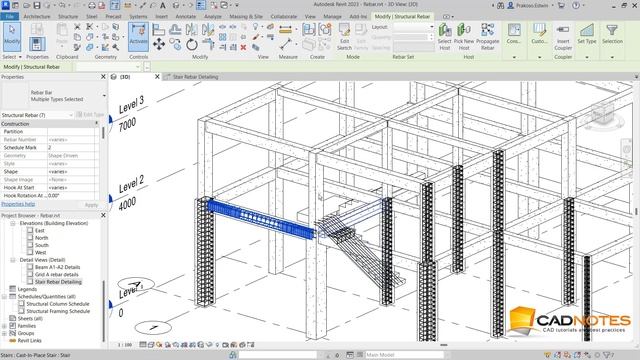Click the Propagate Rebar tool

click(x=487, y=37)
